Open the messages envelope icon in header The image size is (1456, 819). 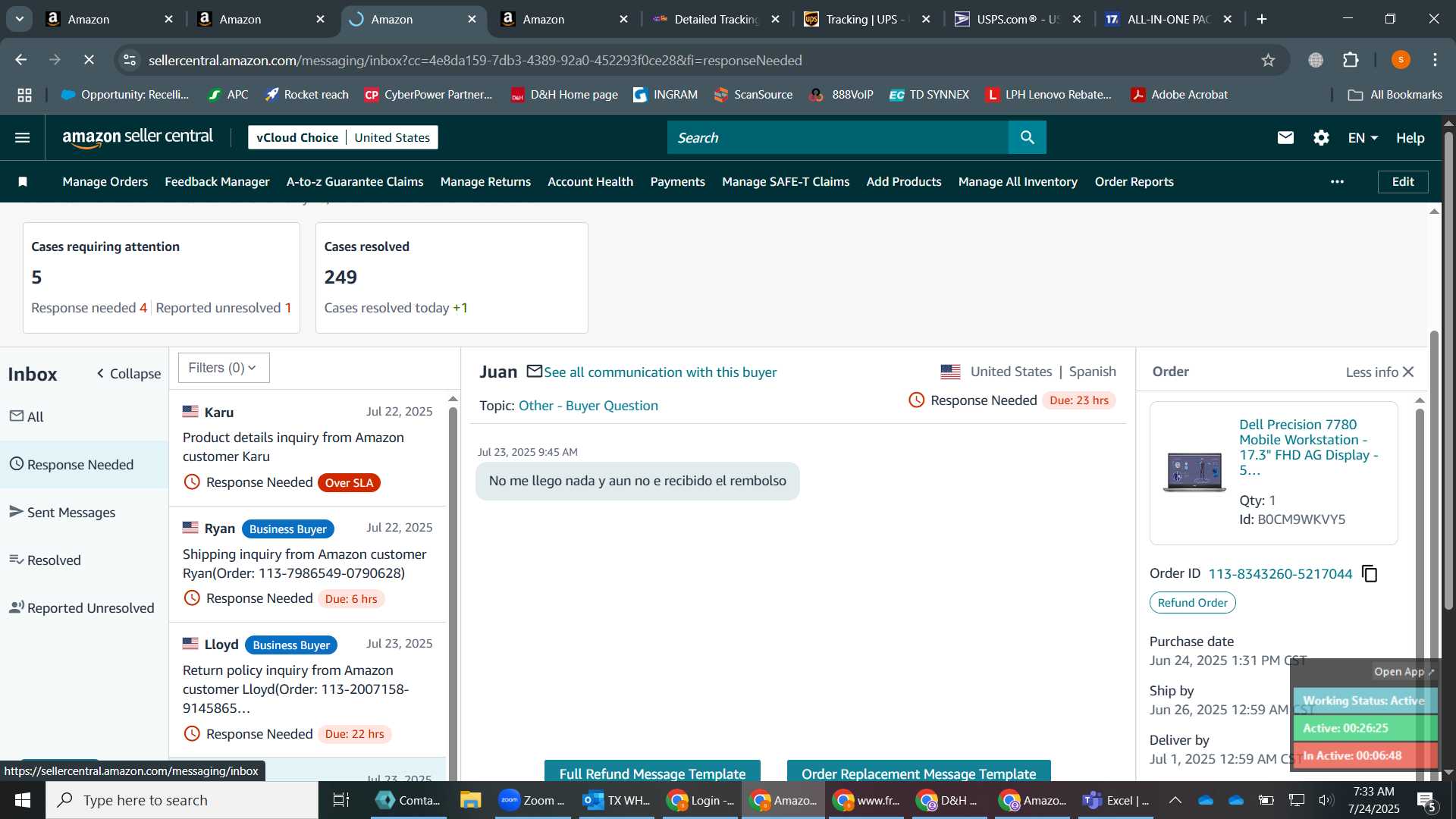click(x=1285, y=137)
